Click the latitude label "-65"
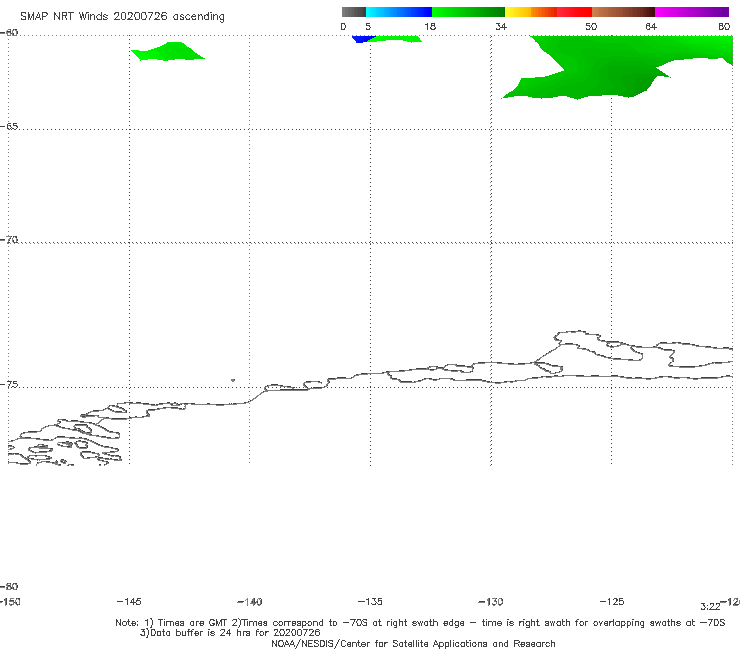 (x=9, y=127)
